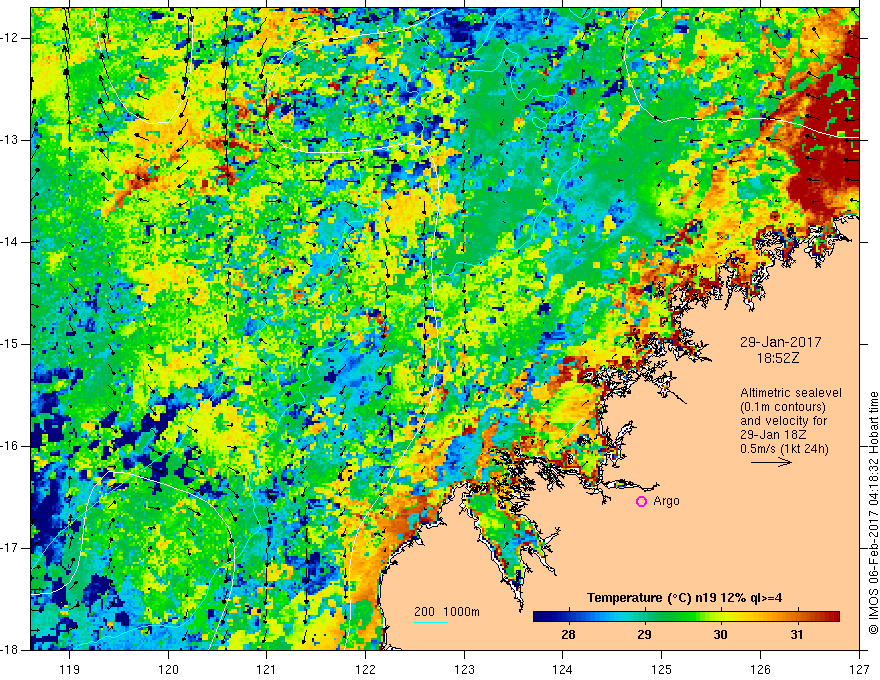The width and height of the screenshot is (880, 680).
Task: Click the 'and velocity for' caption line
Action: point(783,421)
